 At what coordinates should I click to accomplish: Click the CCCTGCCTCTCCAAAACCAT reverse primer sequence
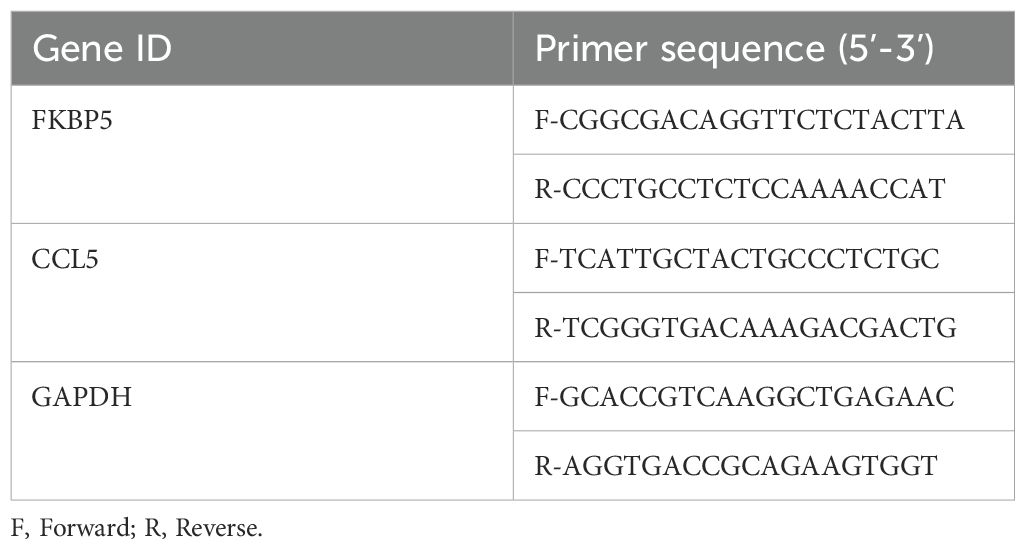pyautogui.click(x=740, y=189)
